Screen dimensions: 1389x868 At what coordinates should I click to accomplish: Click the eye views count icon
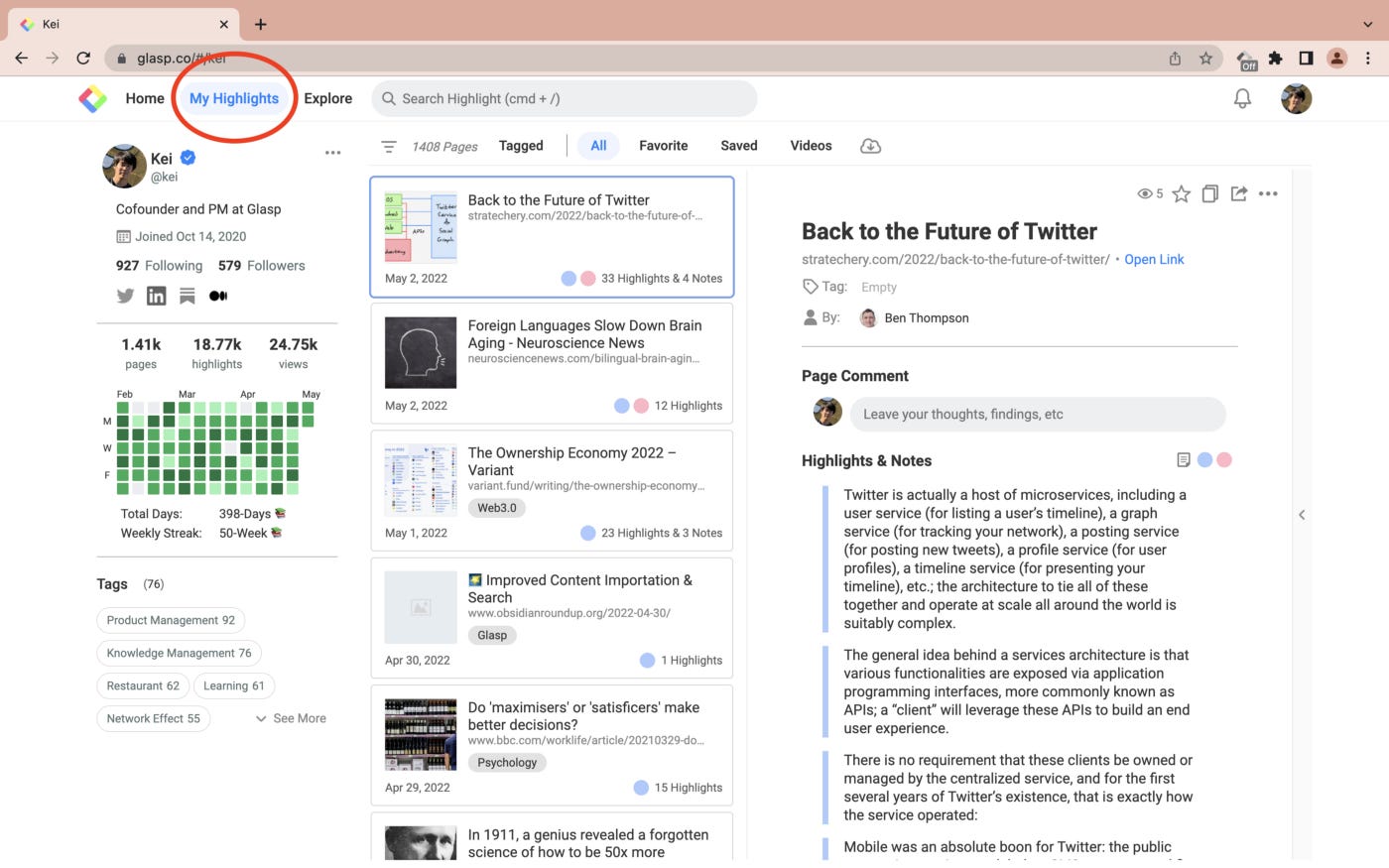tap(1145, 193)
